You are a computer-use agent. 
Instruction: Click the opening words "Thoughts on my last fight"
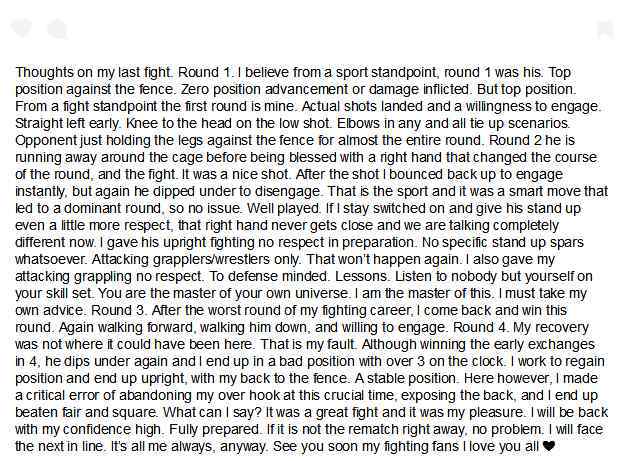pyautogui.click(x=94, y=72)
